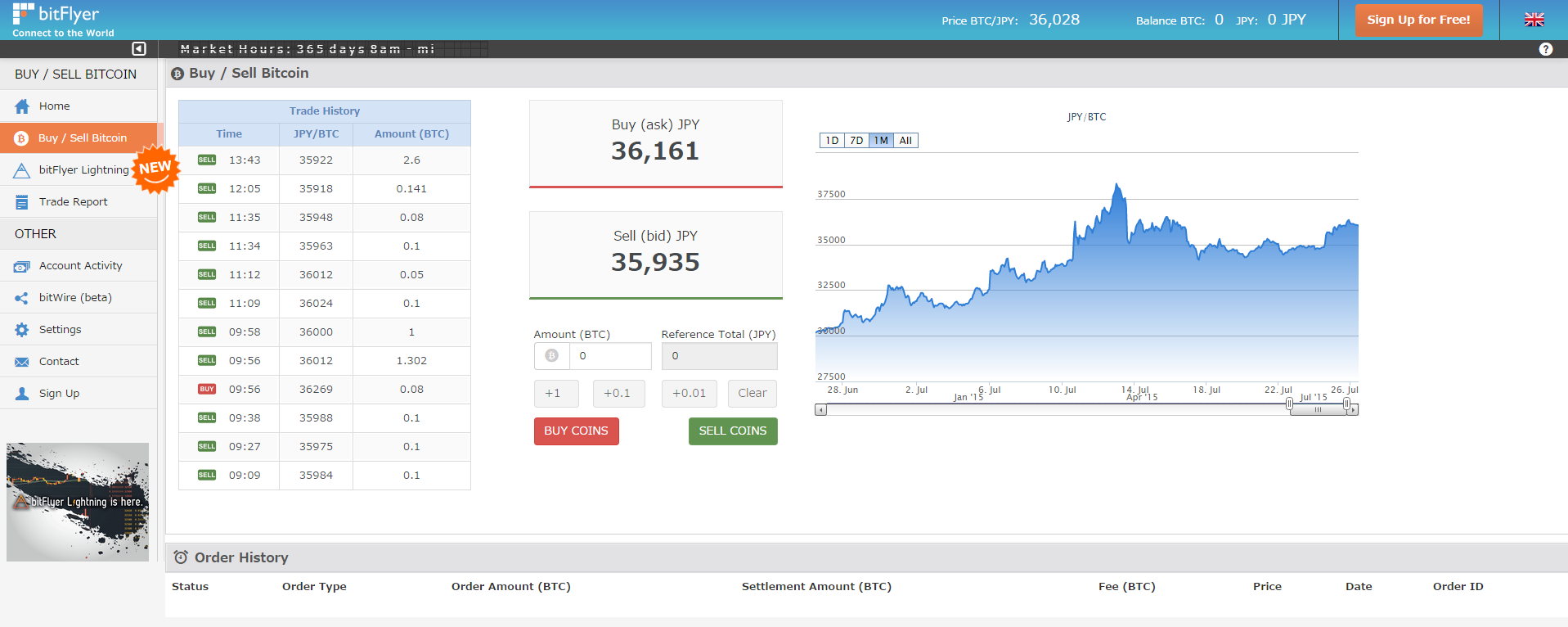Click the Sign Up for Free button
The image size is (1568, 627).
coord(1418,20)
